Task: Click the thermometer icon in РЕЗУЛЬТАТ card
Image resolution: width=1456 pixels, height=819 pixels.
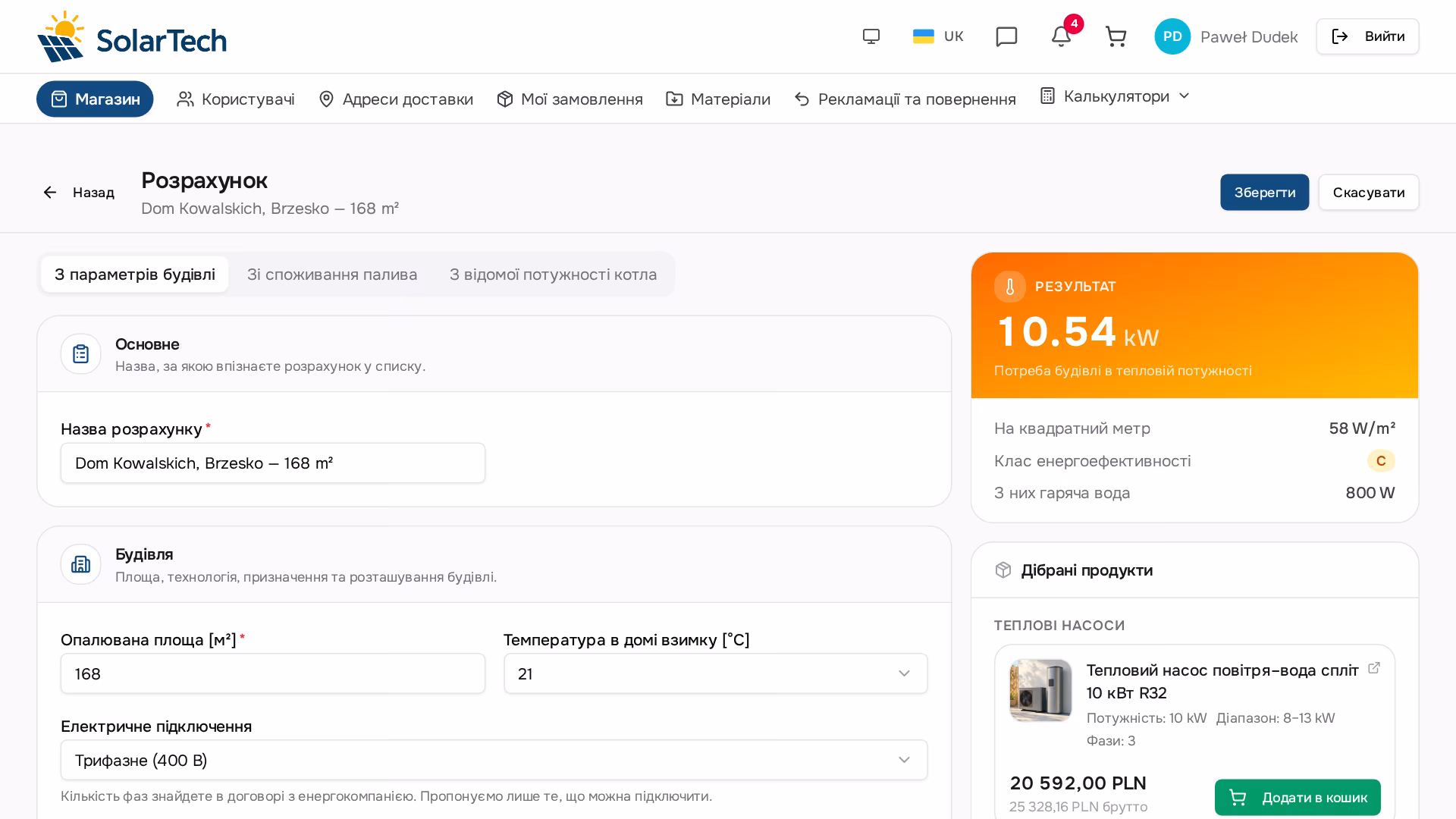Action: [x=1010, y=287]
